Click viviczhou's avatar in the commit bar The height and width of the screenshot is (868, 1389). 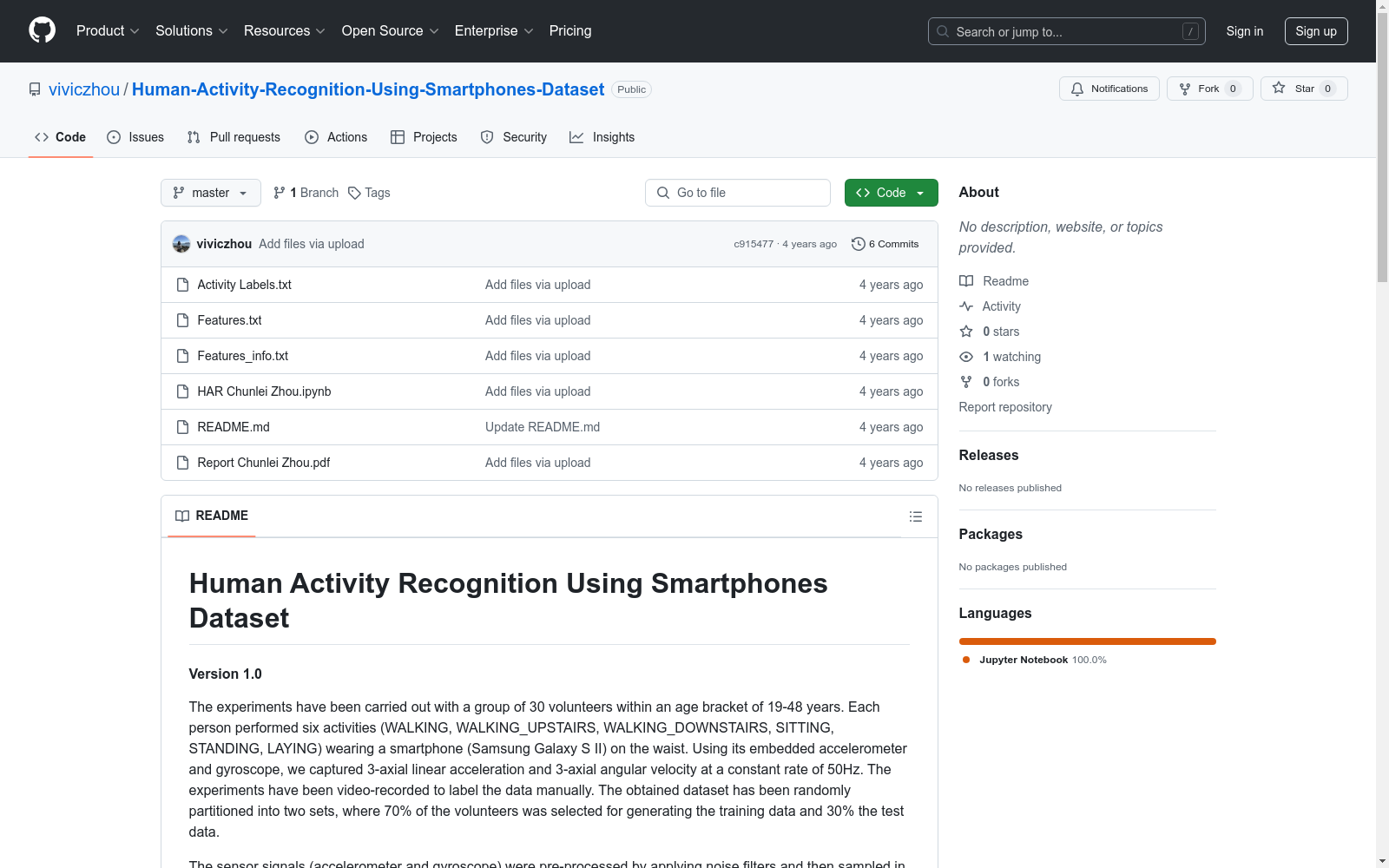181,244
